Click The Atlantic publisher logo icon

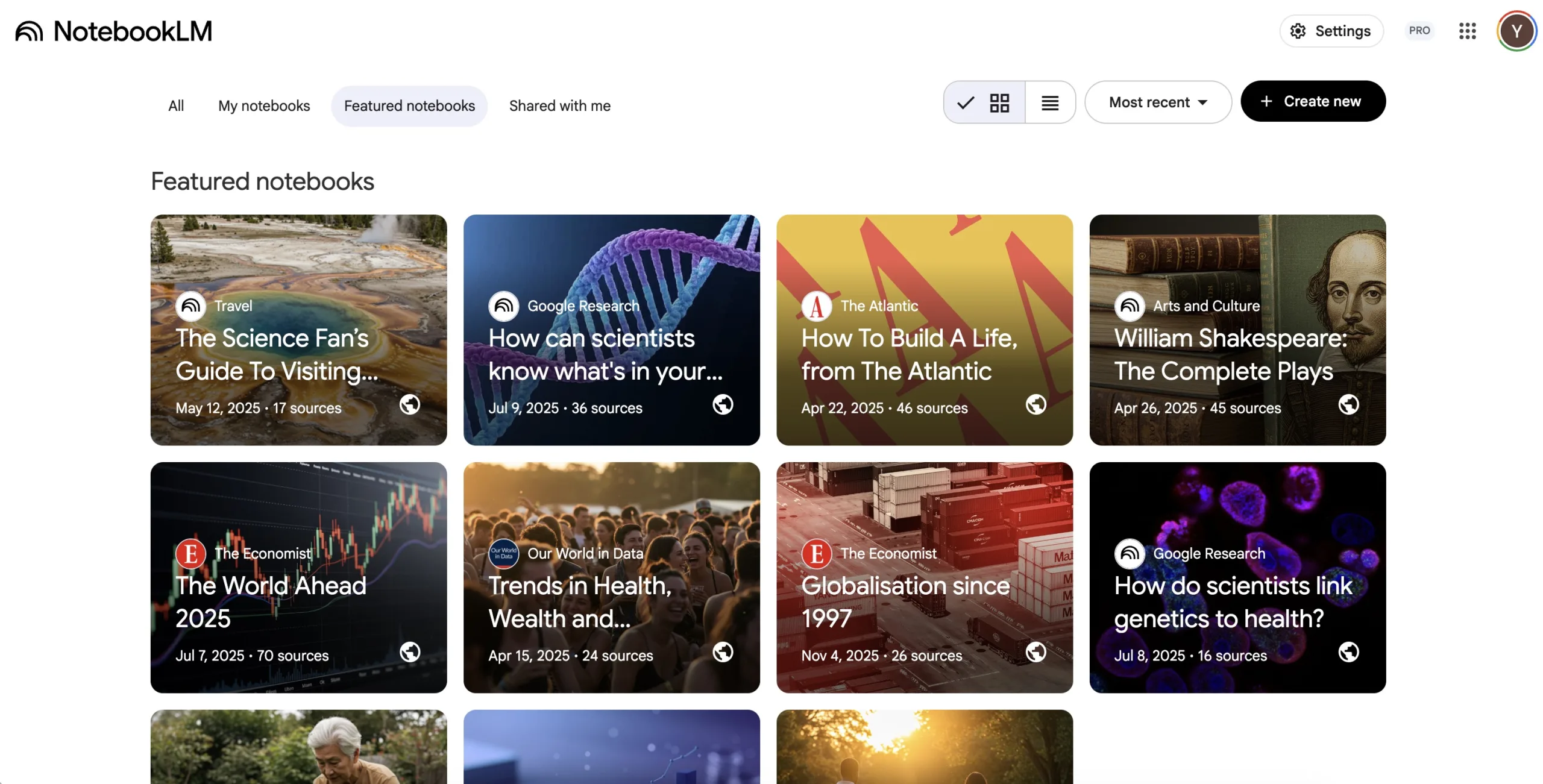[x=816, y=306]
